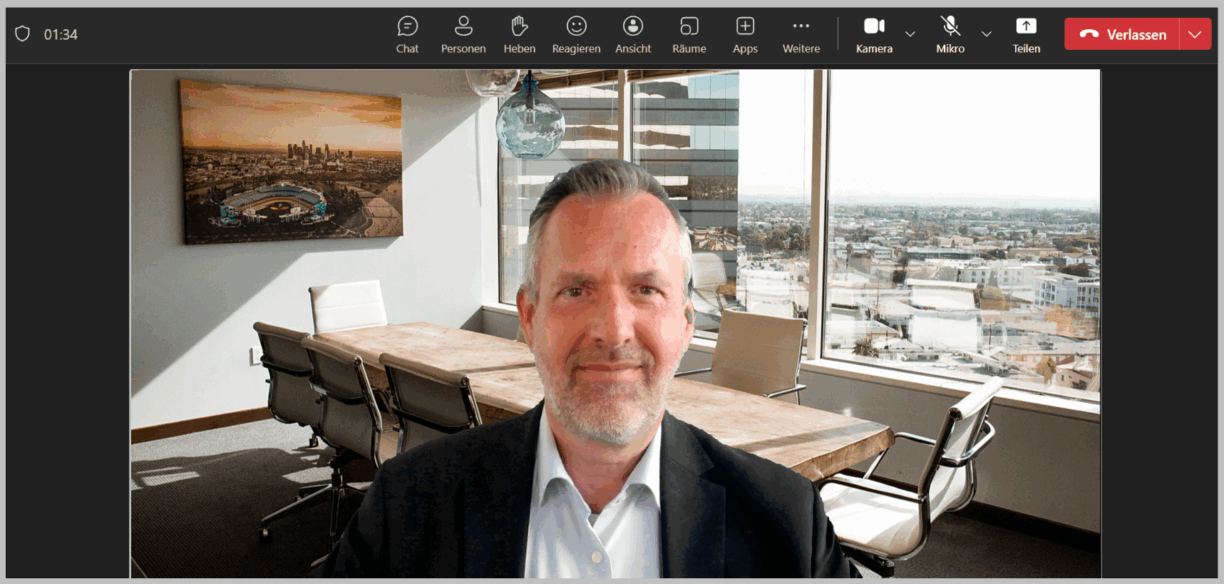
Task: Click the shield security icon
Action: (x=22, y=34)
